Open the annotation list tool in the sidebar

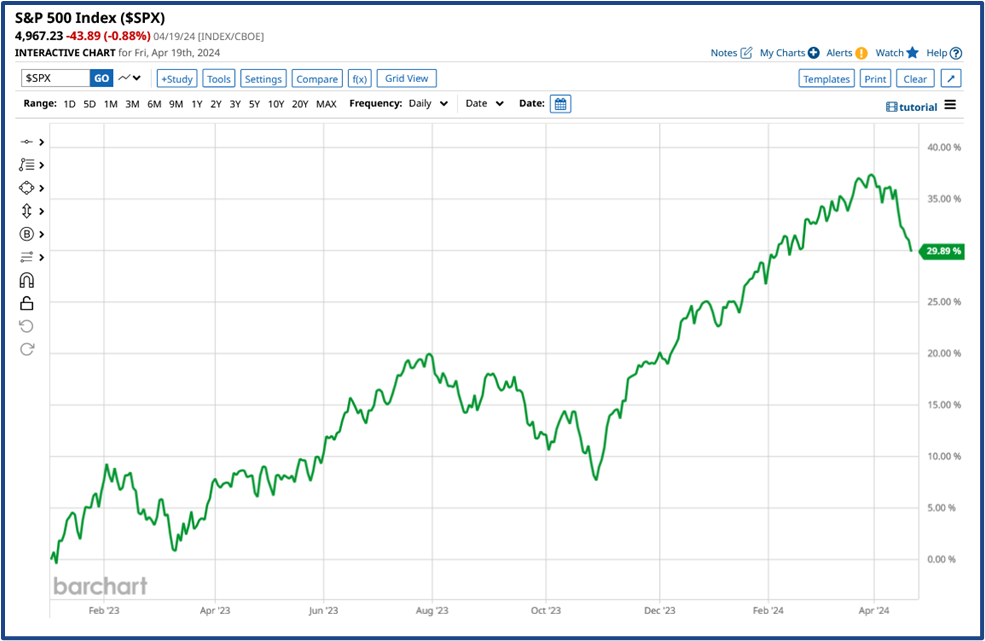click(25, 164)
